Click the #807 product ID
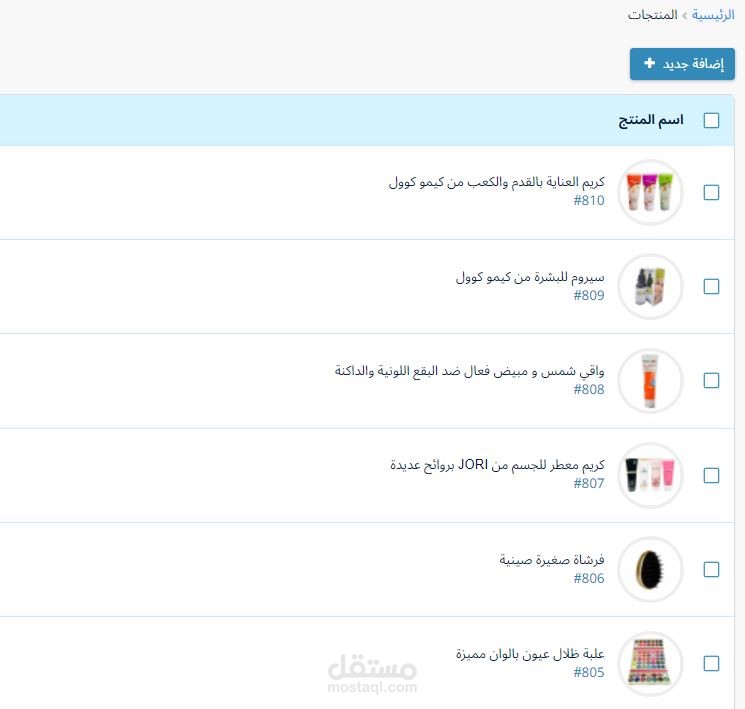Viewport: 745px width, 709px height. 589,483
